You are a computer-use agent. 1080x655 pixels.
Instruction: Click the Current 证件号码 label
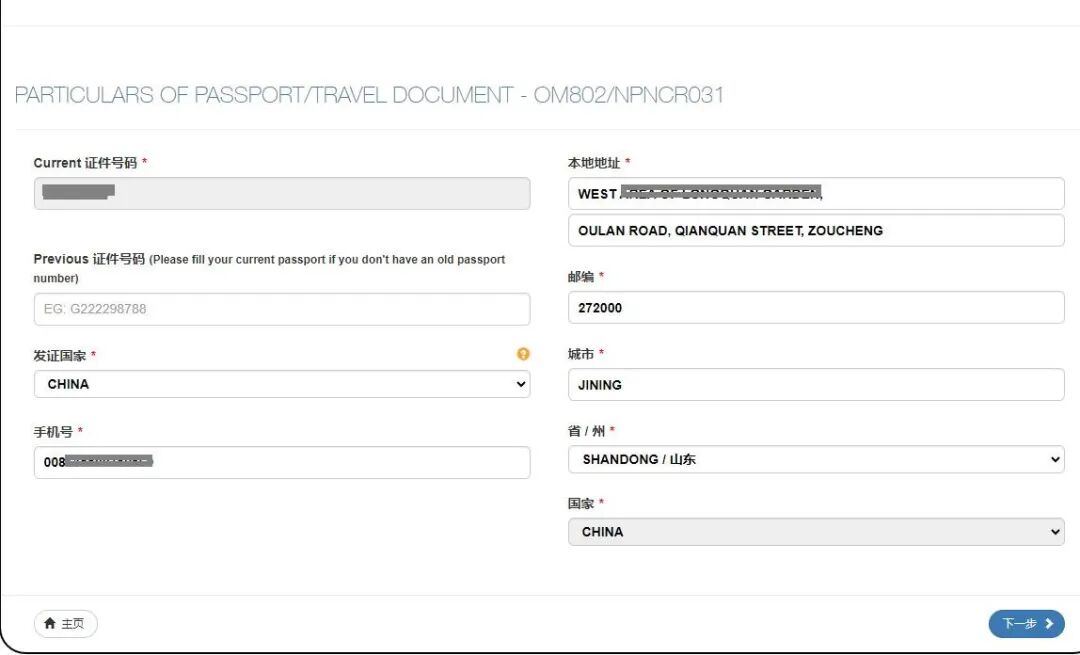click(85, 163)
